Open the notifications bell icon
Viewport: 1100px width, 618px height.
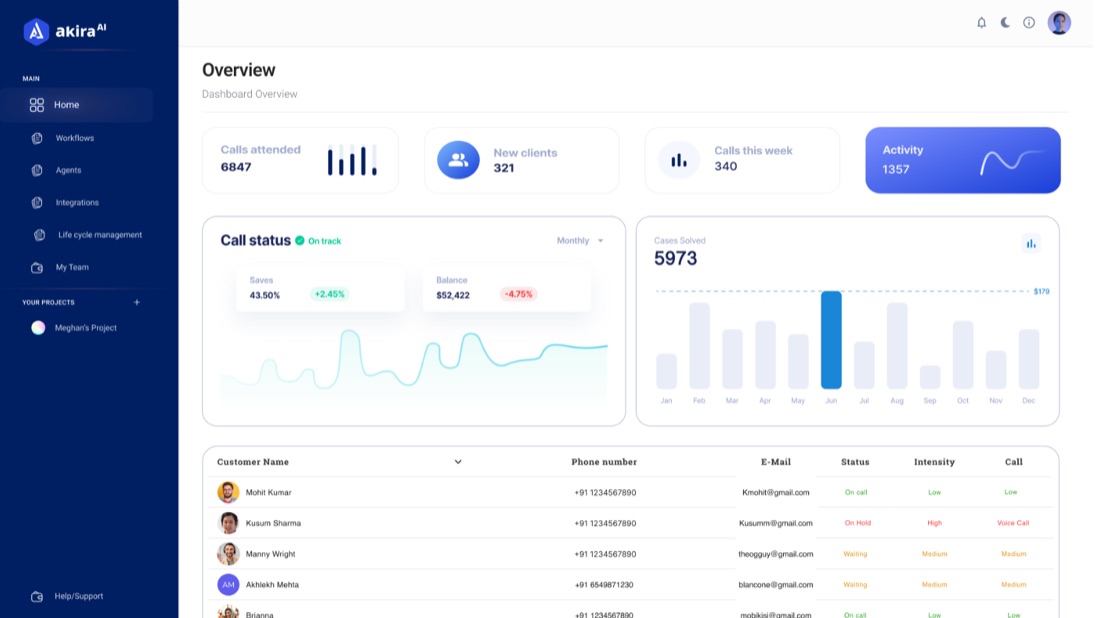(981, 22)
